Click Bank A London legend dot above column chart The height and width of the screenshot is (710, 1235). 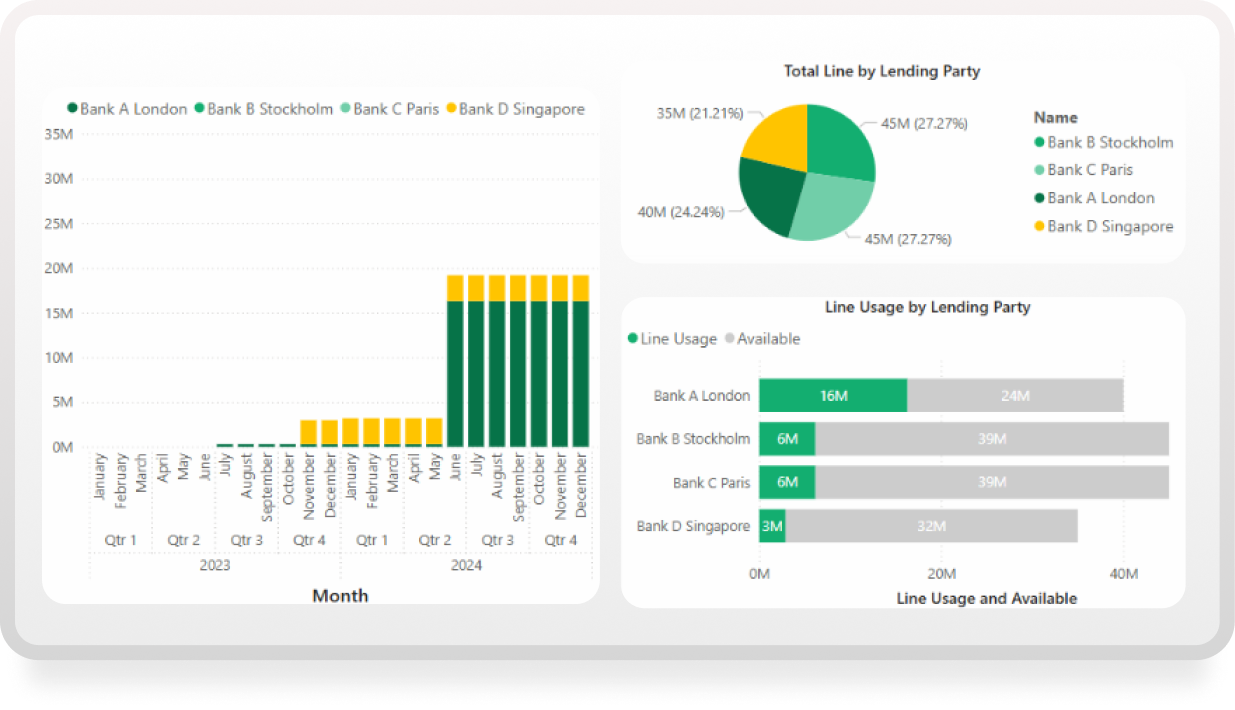(x=72, y=109)
